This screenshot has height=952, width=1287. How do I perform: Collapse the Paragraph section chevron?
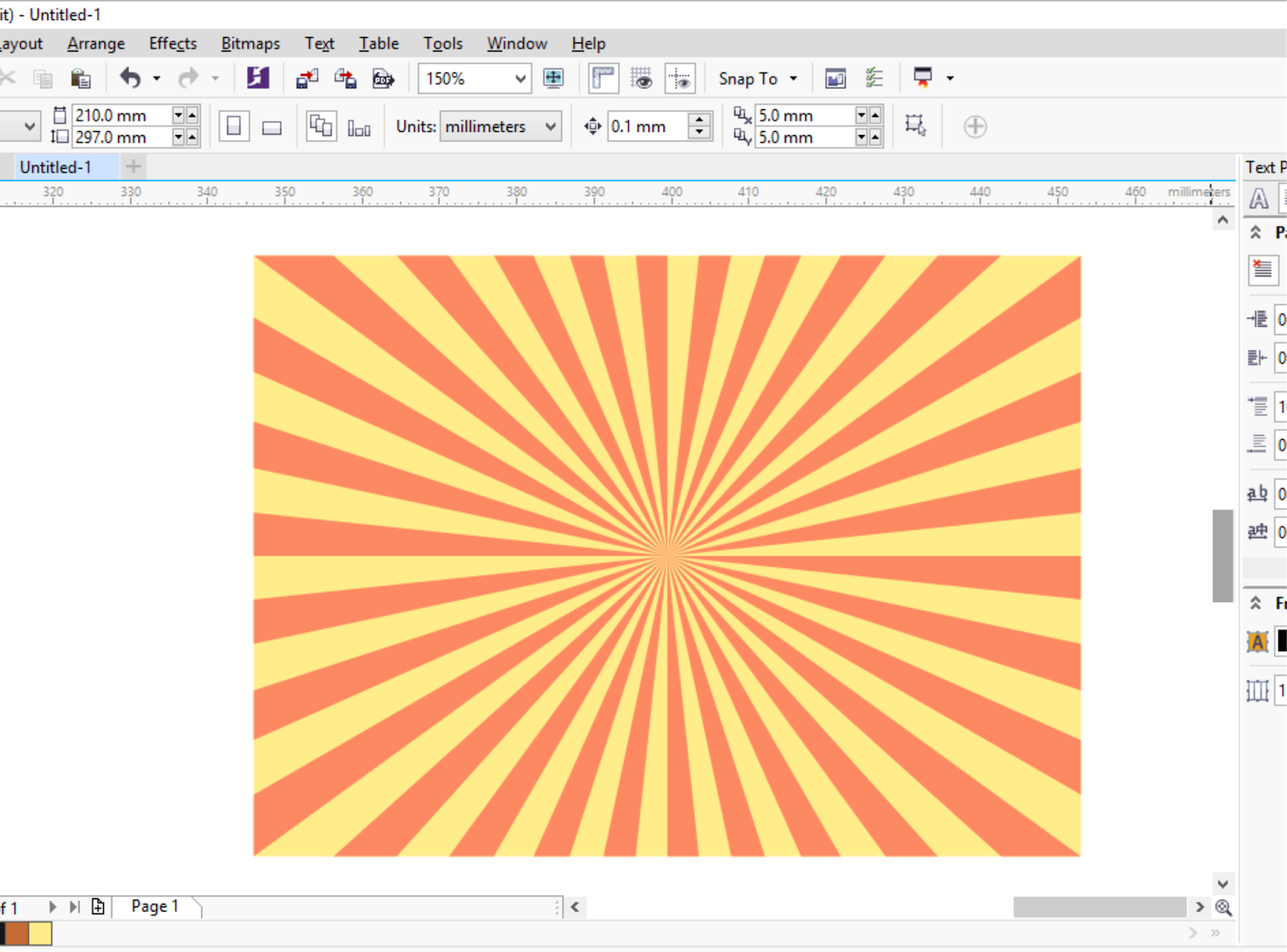click(1256, 232)
